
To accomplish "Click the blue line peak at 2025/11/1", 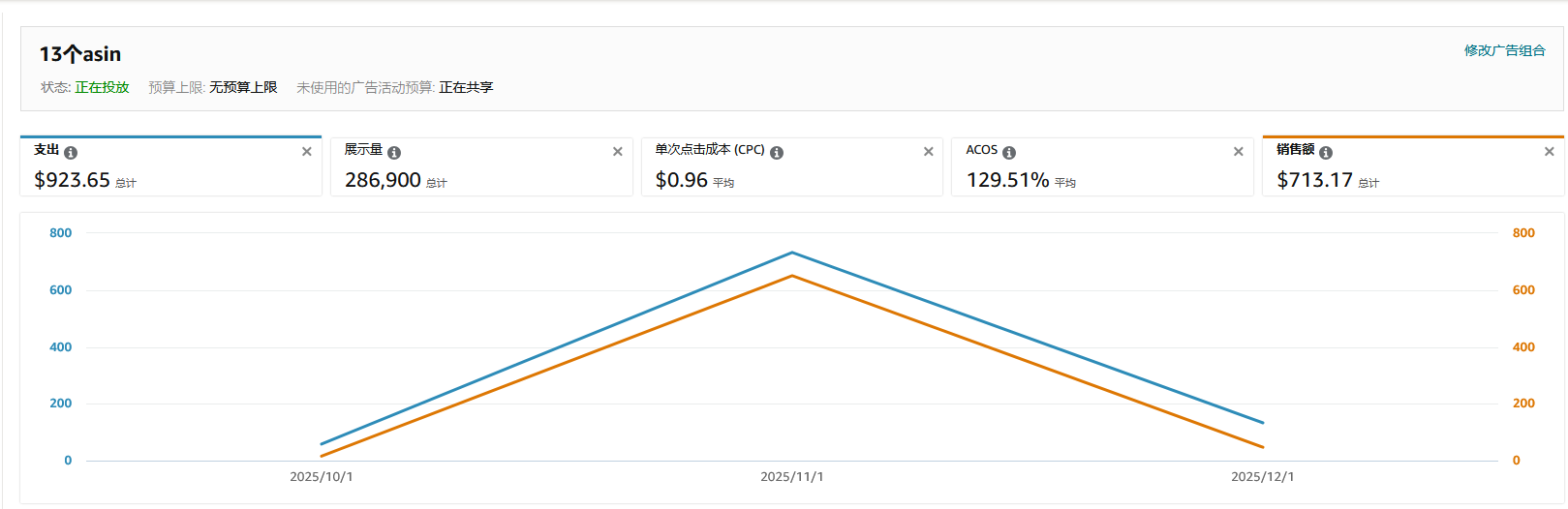I will [x=792, y=253].
